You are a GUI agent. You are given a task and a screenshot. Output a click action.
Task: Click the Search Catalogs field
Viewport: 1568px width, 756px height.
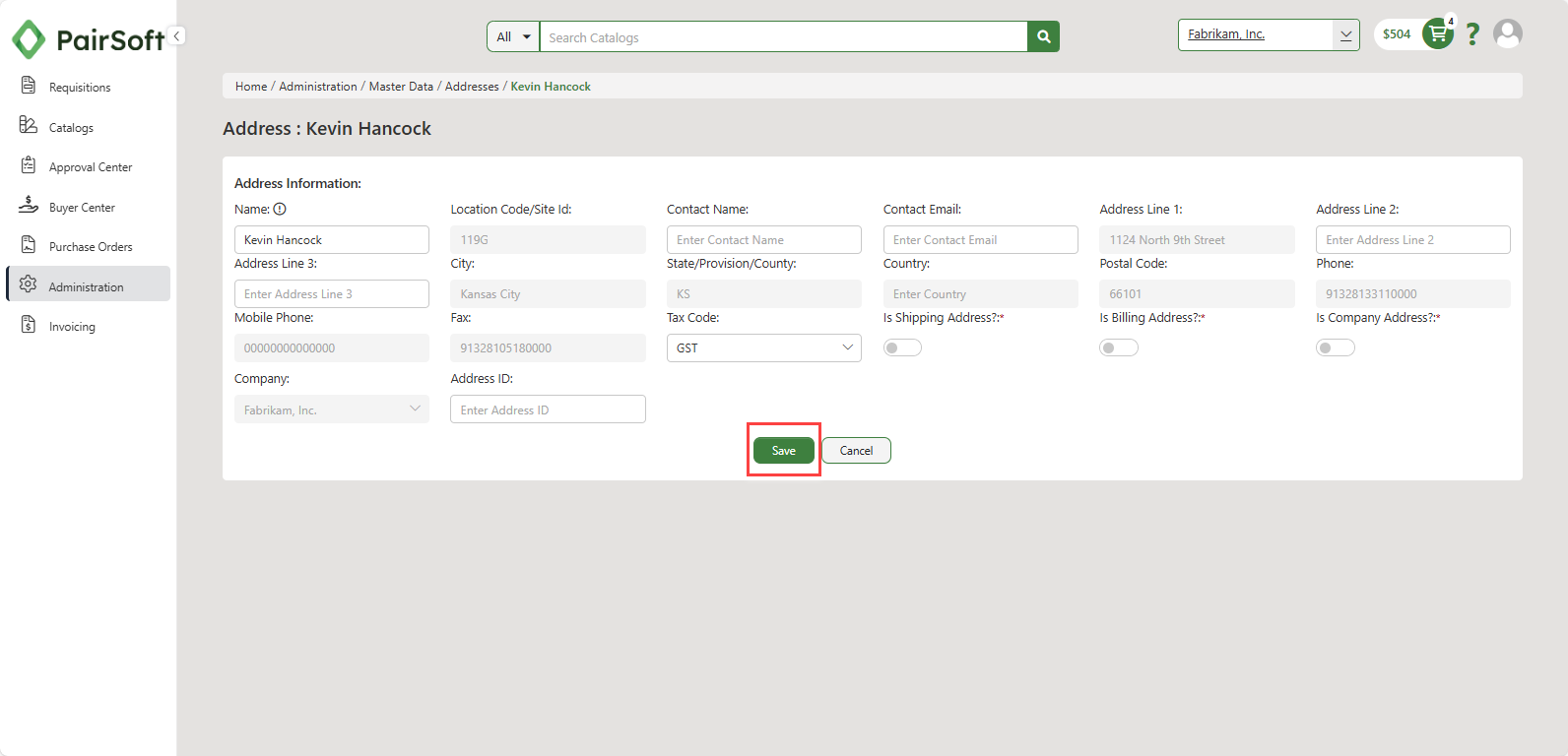coord(783,36)
